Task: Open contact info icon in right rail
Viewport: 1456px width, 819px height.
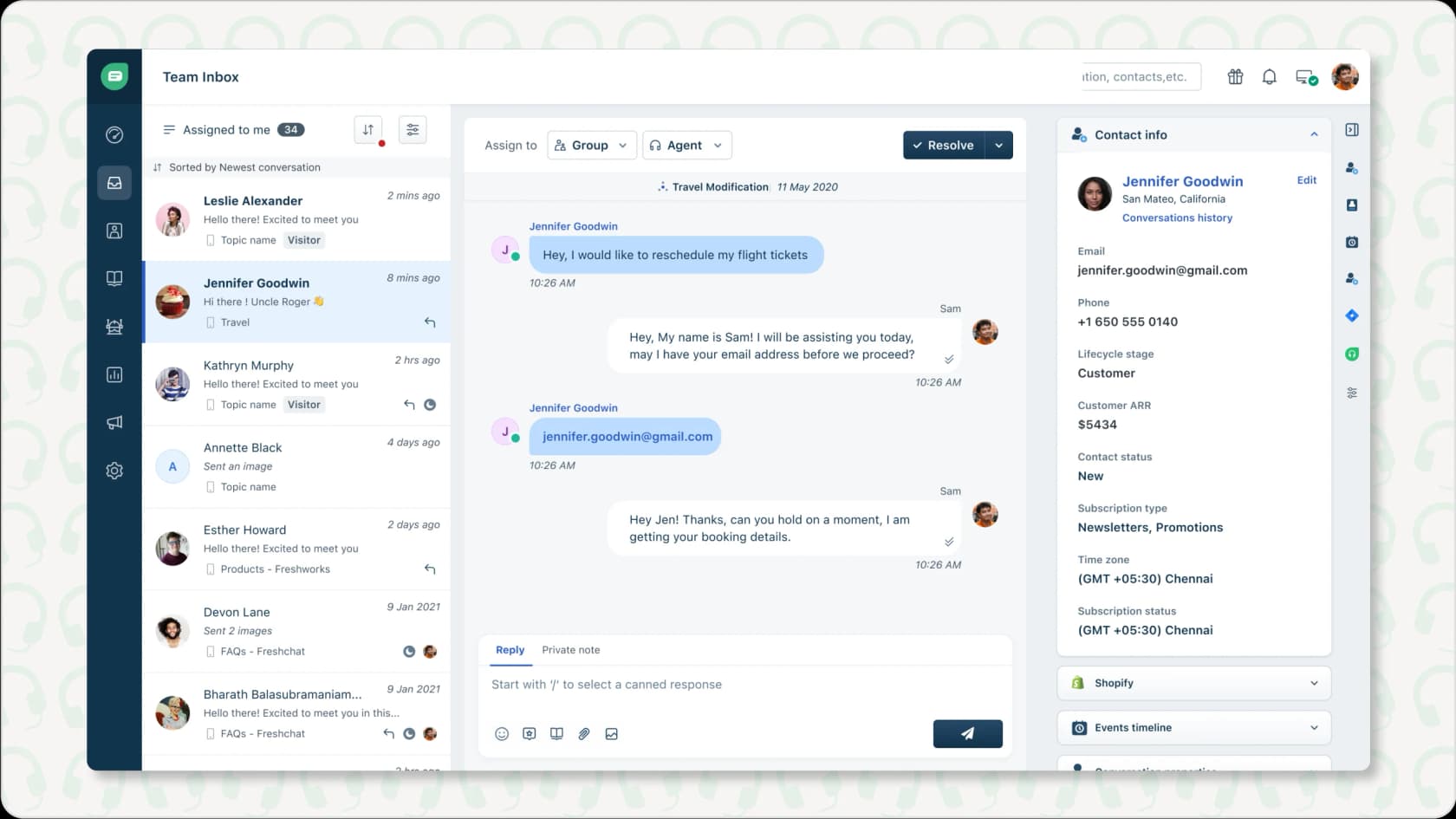Action: point(1352,168)
